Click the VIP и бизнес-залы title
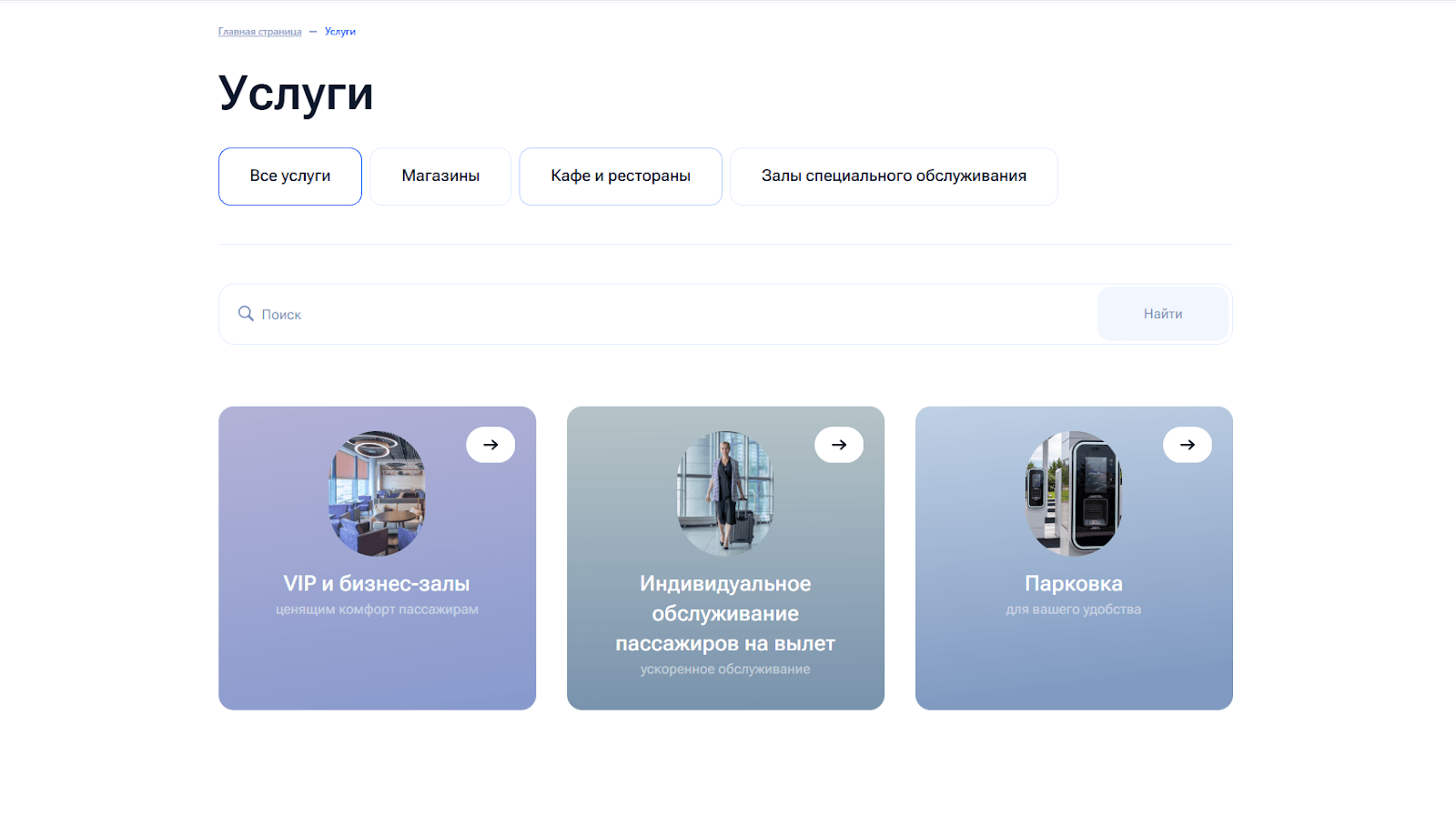The image size is (1456, 816). tap(377, 584)
